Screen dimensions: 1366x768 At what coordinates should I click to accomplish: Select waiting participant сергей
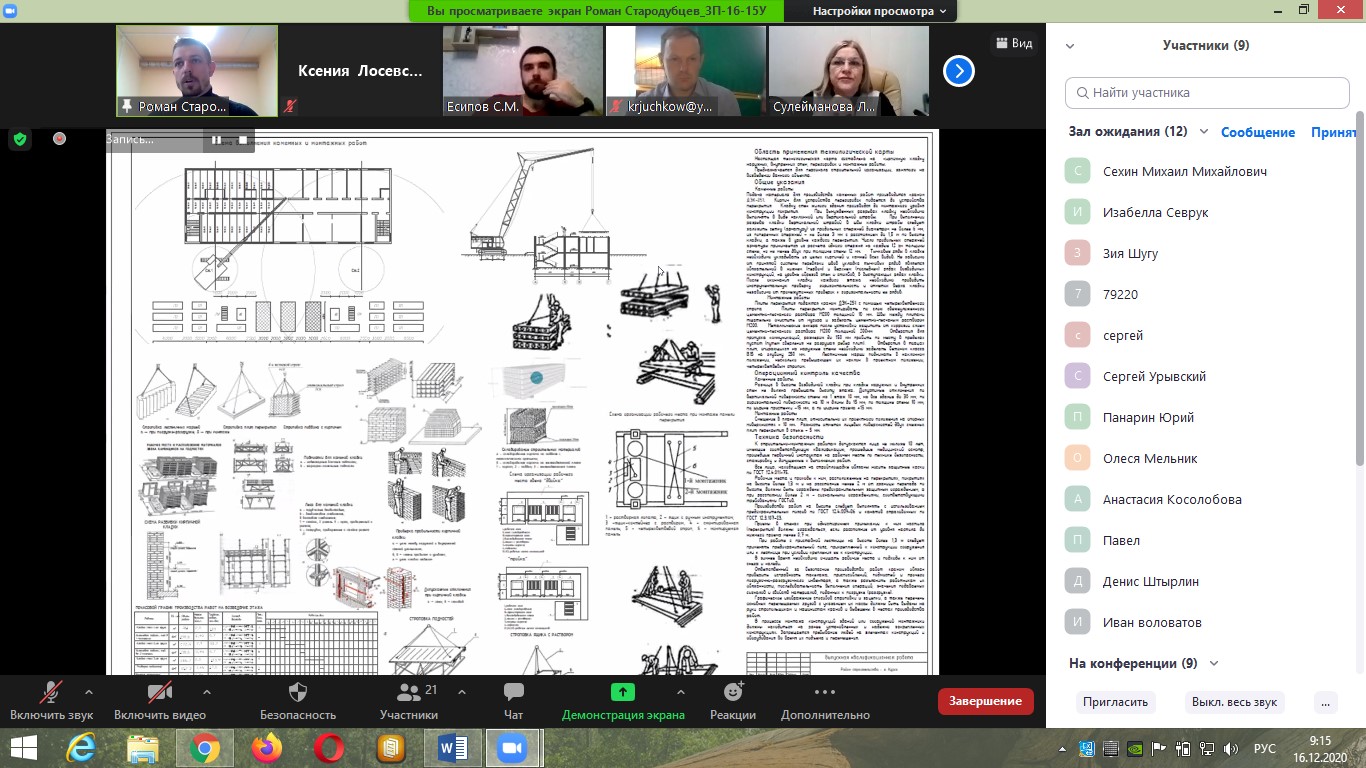[x=1203, y=335]
